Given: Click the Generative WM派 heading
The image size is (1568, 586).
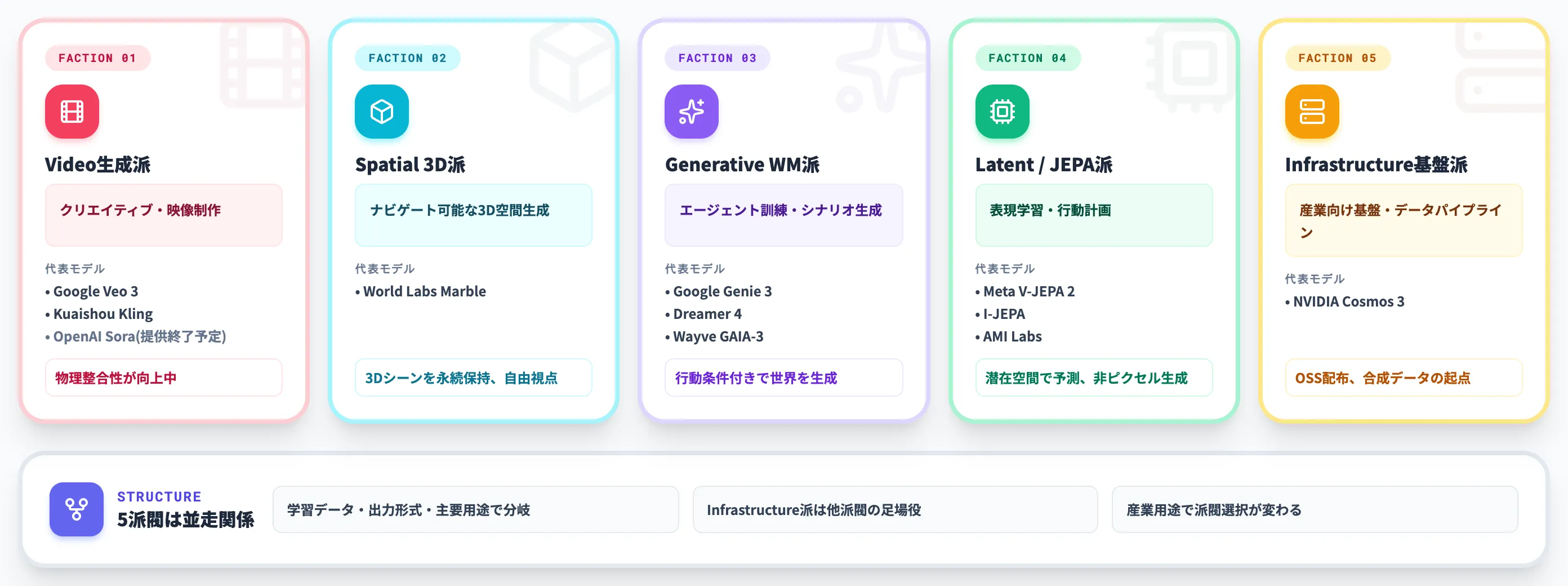Looking at the screenshot, I should click(x=742, y=165).
